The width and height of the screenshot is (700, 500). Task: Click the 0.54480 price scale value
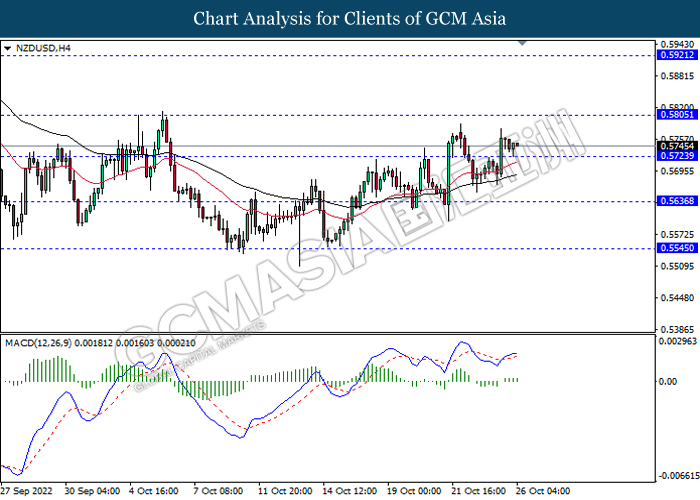tap(677, 298)
